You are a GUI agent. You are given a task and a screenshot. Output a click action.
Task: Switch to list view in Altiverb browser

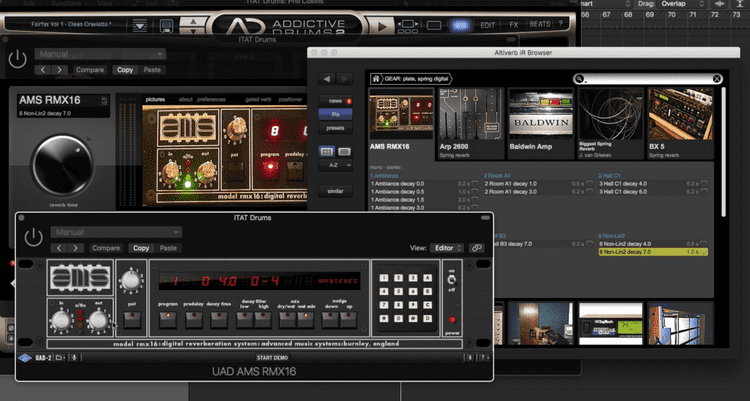click(x=344, y=152)
